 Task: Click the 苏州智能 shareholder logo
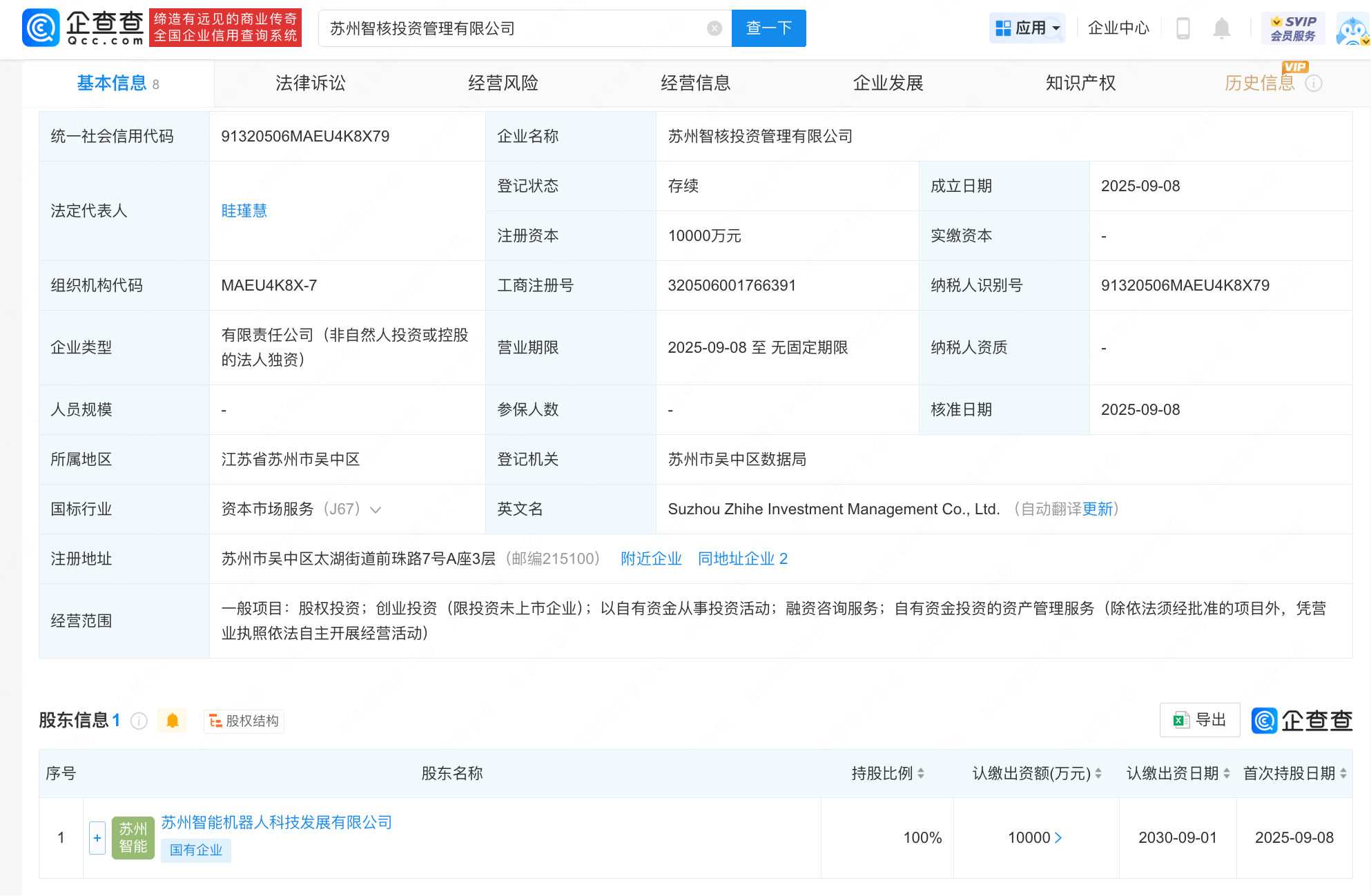[x=133, y=838]
